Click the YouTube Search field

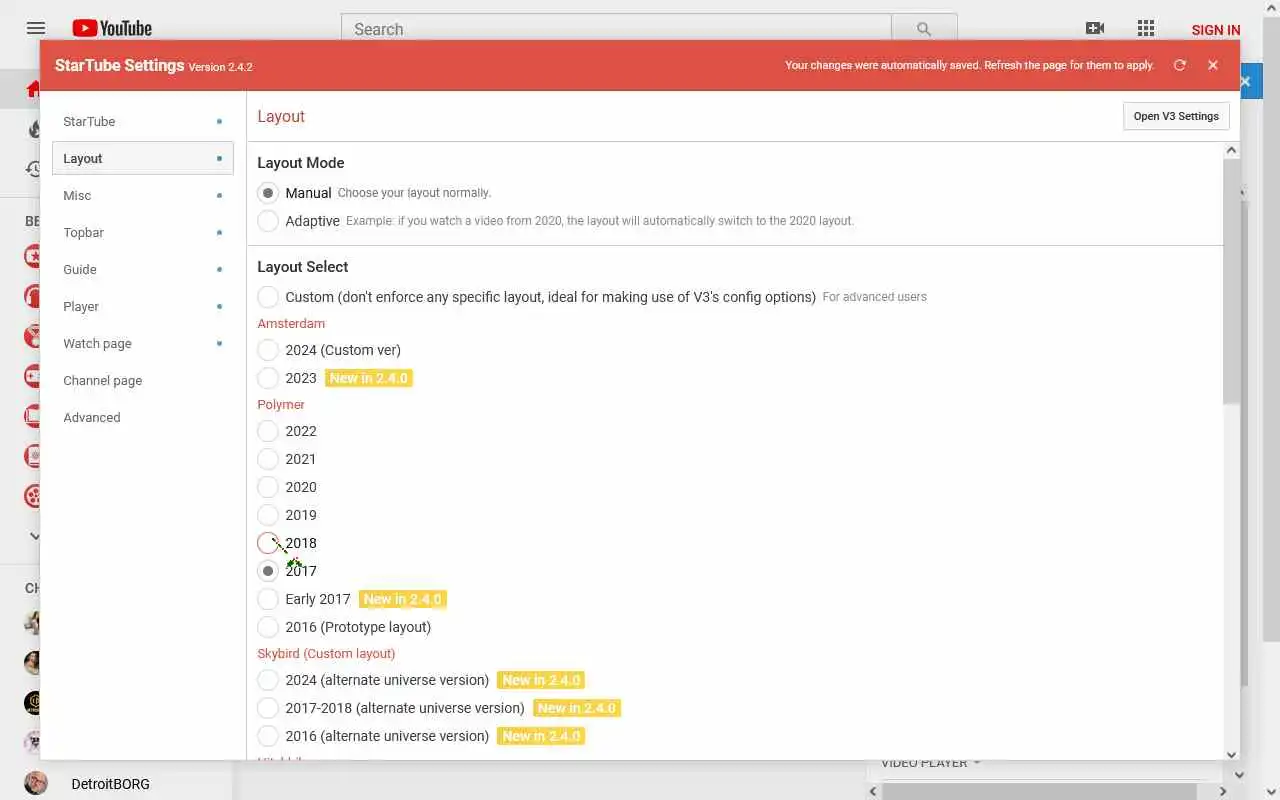[616, 29]
